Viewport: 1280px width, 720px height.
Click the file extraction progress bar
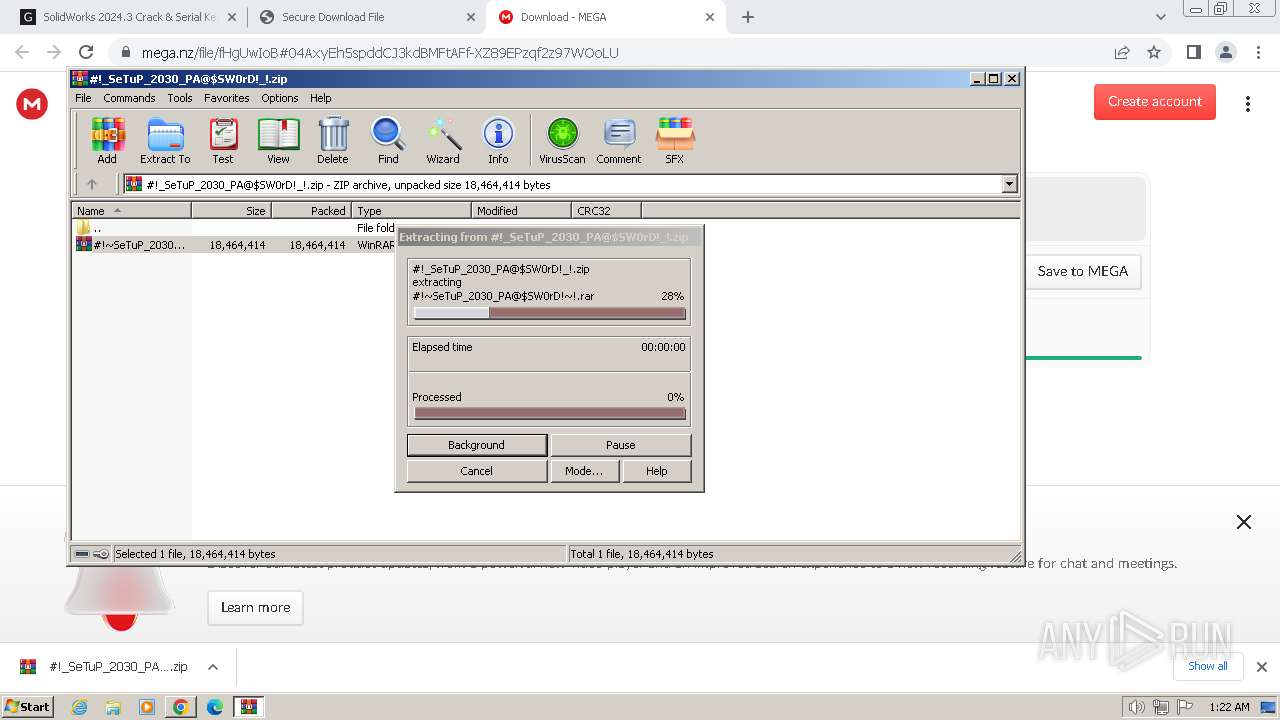point(550,313)
